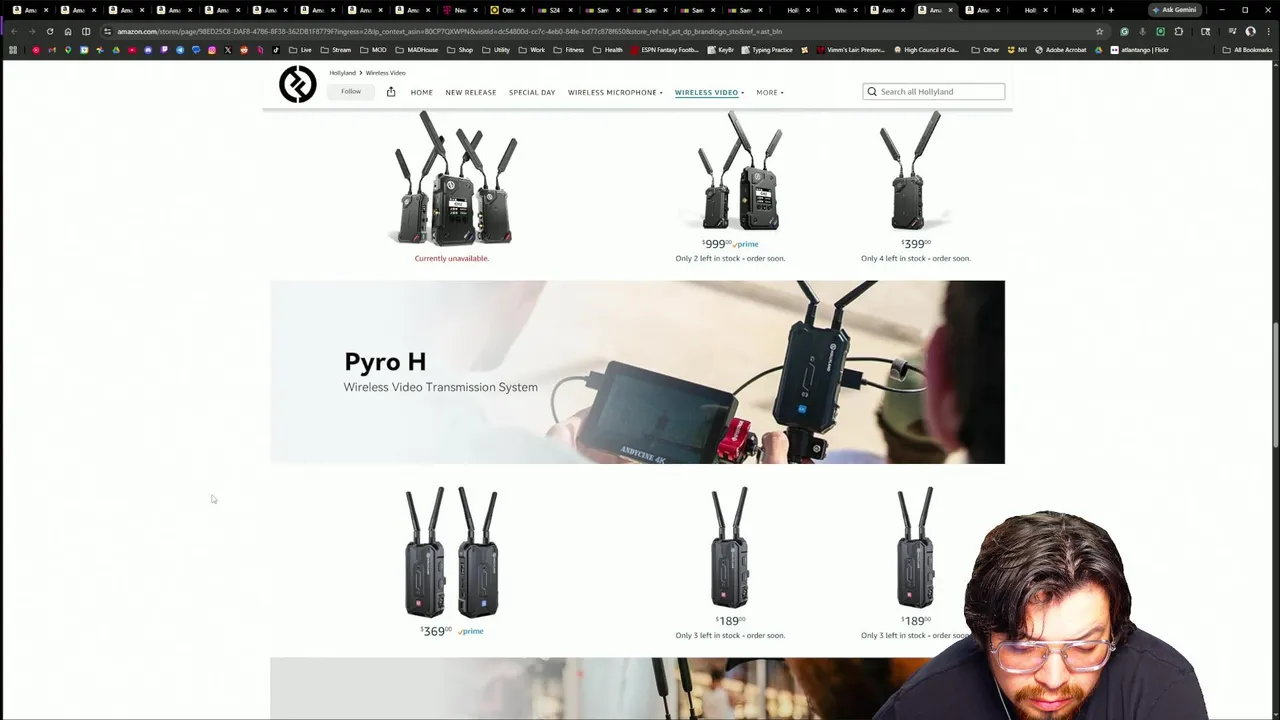Go to the store HOME tab
Viewport: 1280px width, 720px height.
(421, 92)
